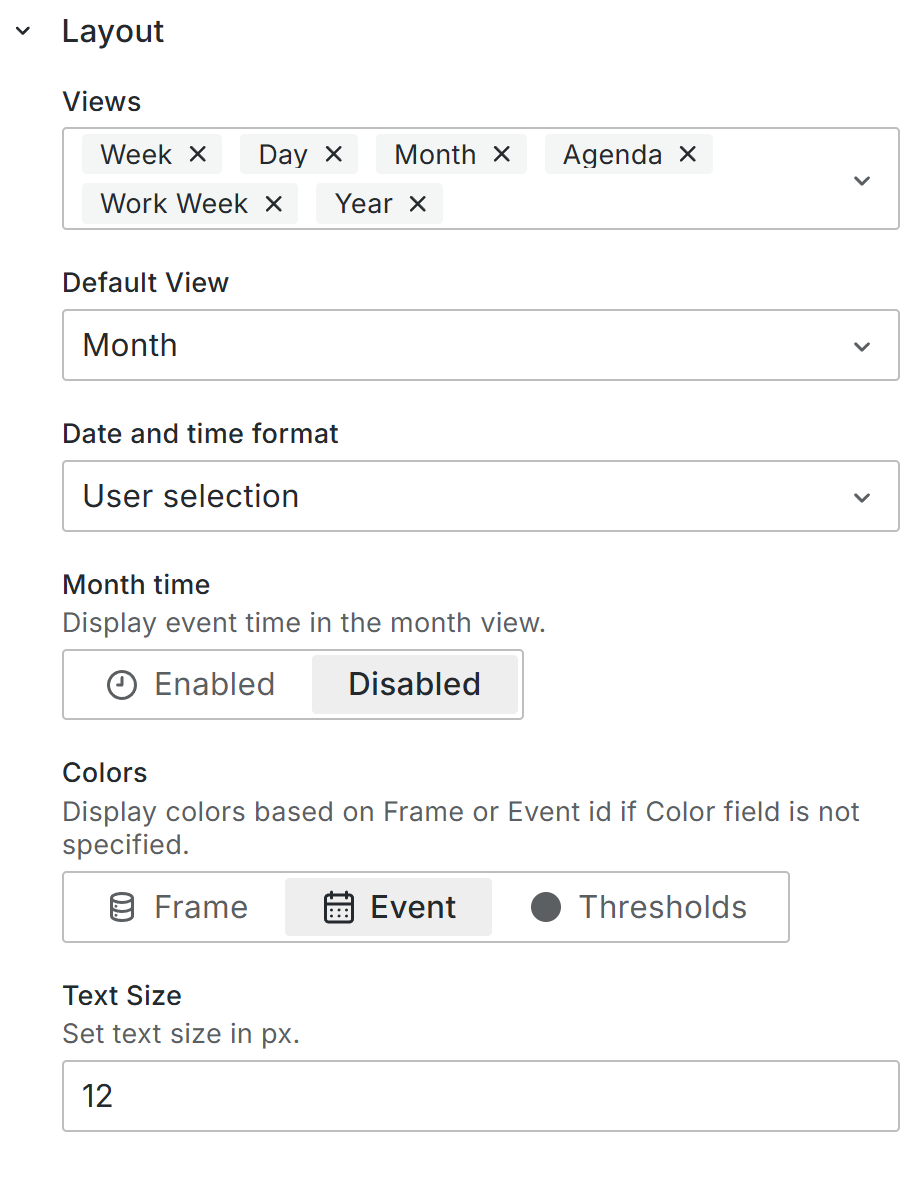
Task: Click the calendar icon beside Event
Action: point(339,908)
